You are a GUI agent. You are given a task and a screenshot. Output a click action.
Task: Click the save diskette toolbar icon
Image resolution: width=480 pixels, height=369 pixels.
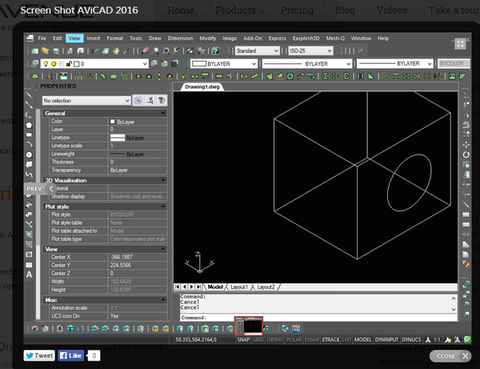[56, 51]
